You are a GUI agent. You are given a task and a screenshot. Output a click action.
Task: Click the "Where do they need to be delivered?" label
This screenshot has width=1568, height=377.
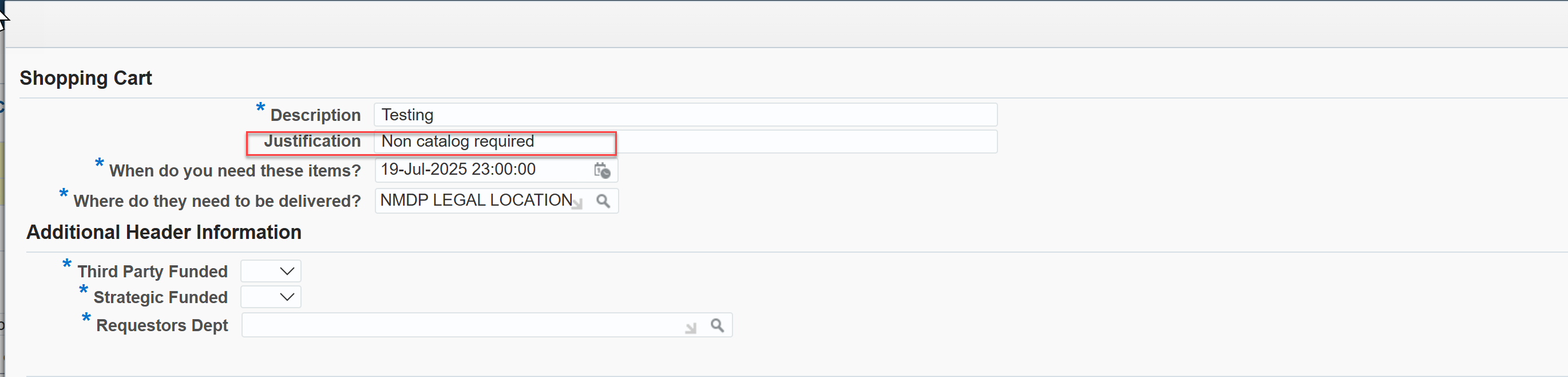click(217, 201)
